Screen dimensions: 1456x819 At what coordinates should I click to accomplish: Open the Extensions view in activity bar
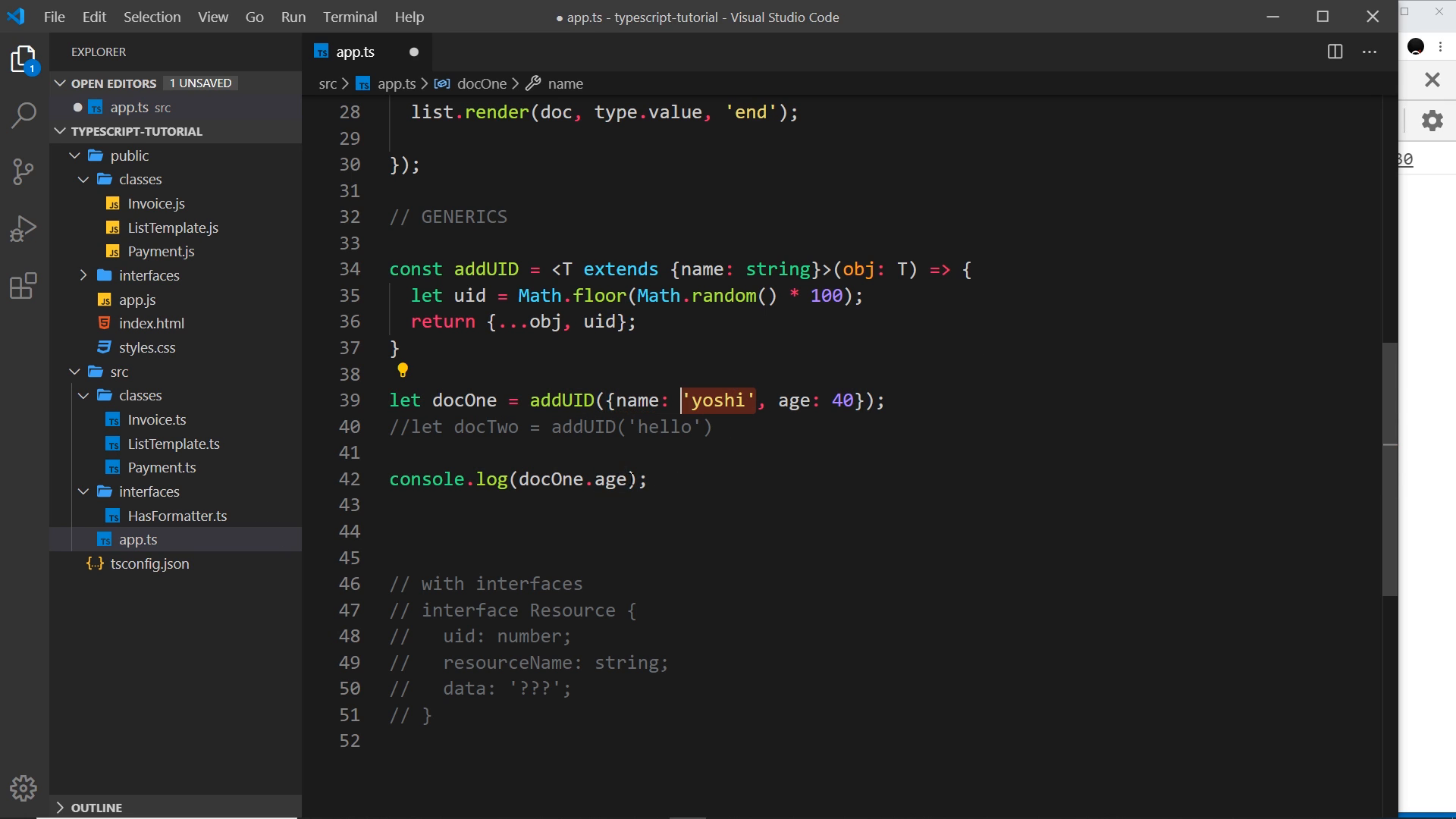pyautogui.click(x=24, y=286)
